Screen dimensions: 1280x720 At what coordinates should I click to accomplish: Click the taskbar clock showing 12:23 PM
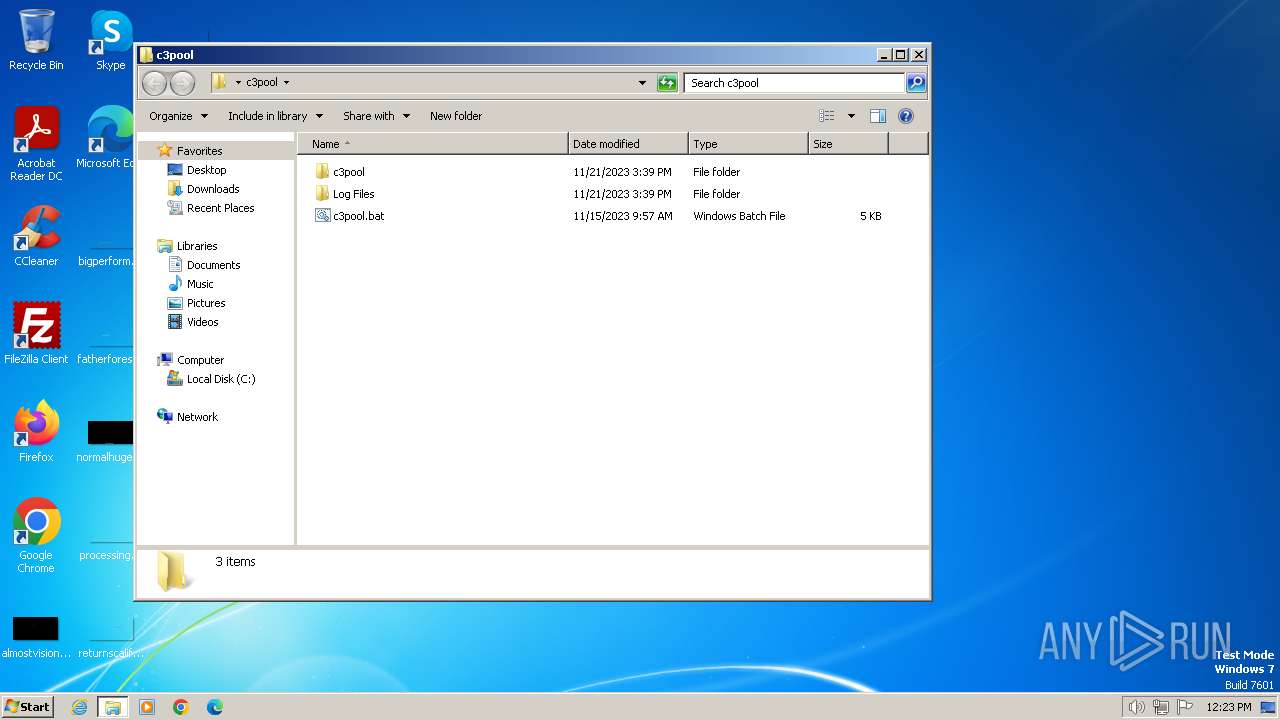point(1228,707)
